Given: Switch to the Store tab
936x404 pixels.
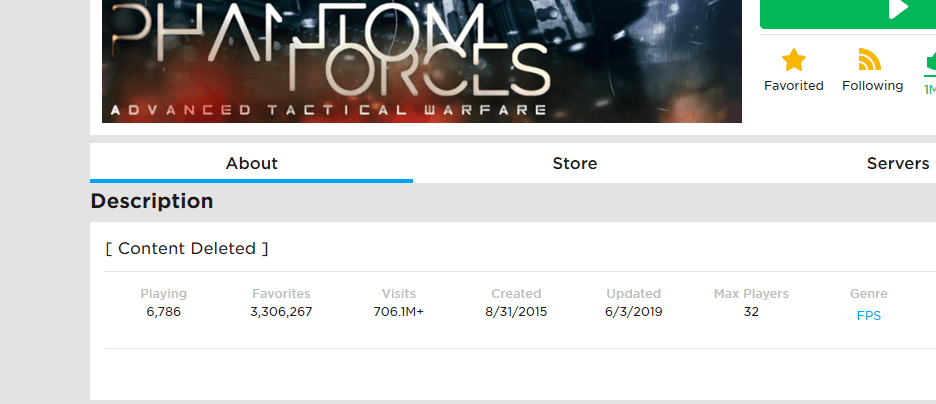Looking at the screenshot, I should pyautogui.click(x=575, y=163).
